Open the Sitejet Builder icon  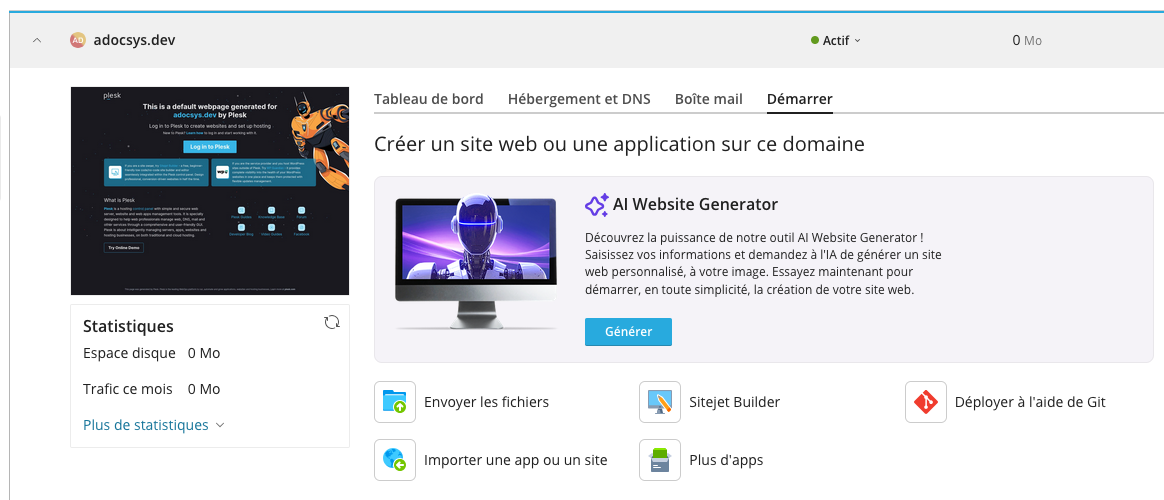pyautogui.click(x=659, y=402)
